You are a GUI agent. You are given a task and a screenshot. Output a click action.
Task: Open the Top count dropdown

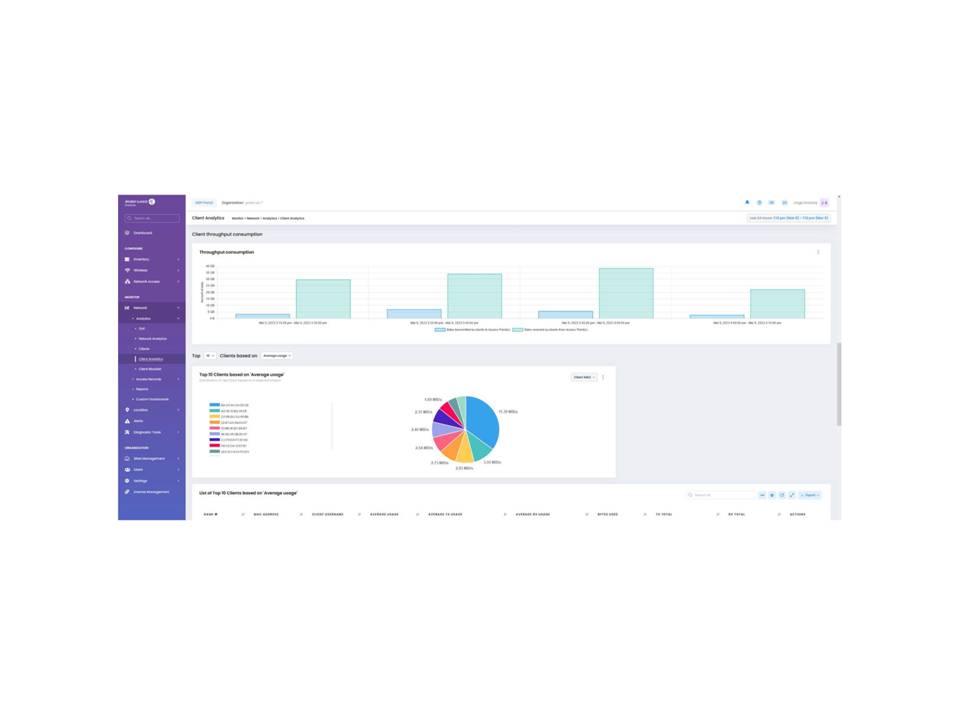(x=210, y=356)
